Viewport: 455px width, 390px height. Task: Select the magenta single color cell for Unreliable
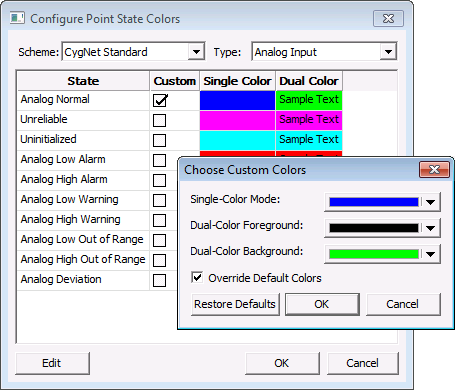coord(237,120)
